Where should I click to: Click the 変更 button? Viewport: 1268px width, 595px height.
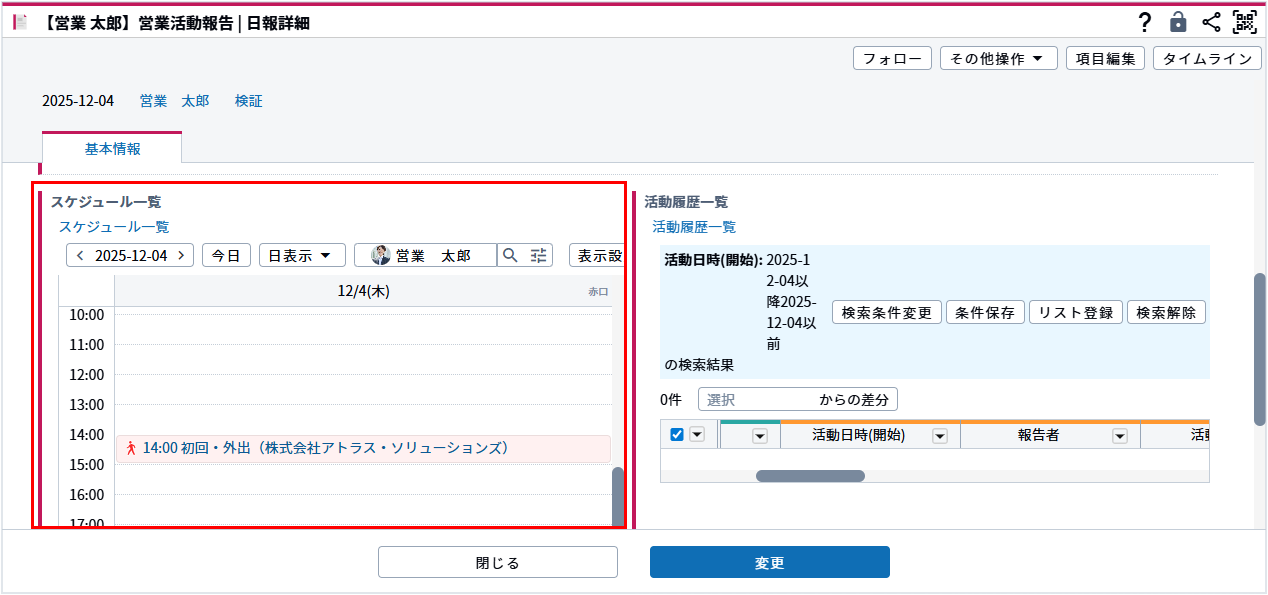point(769,563)
